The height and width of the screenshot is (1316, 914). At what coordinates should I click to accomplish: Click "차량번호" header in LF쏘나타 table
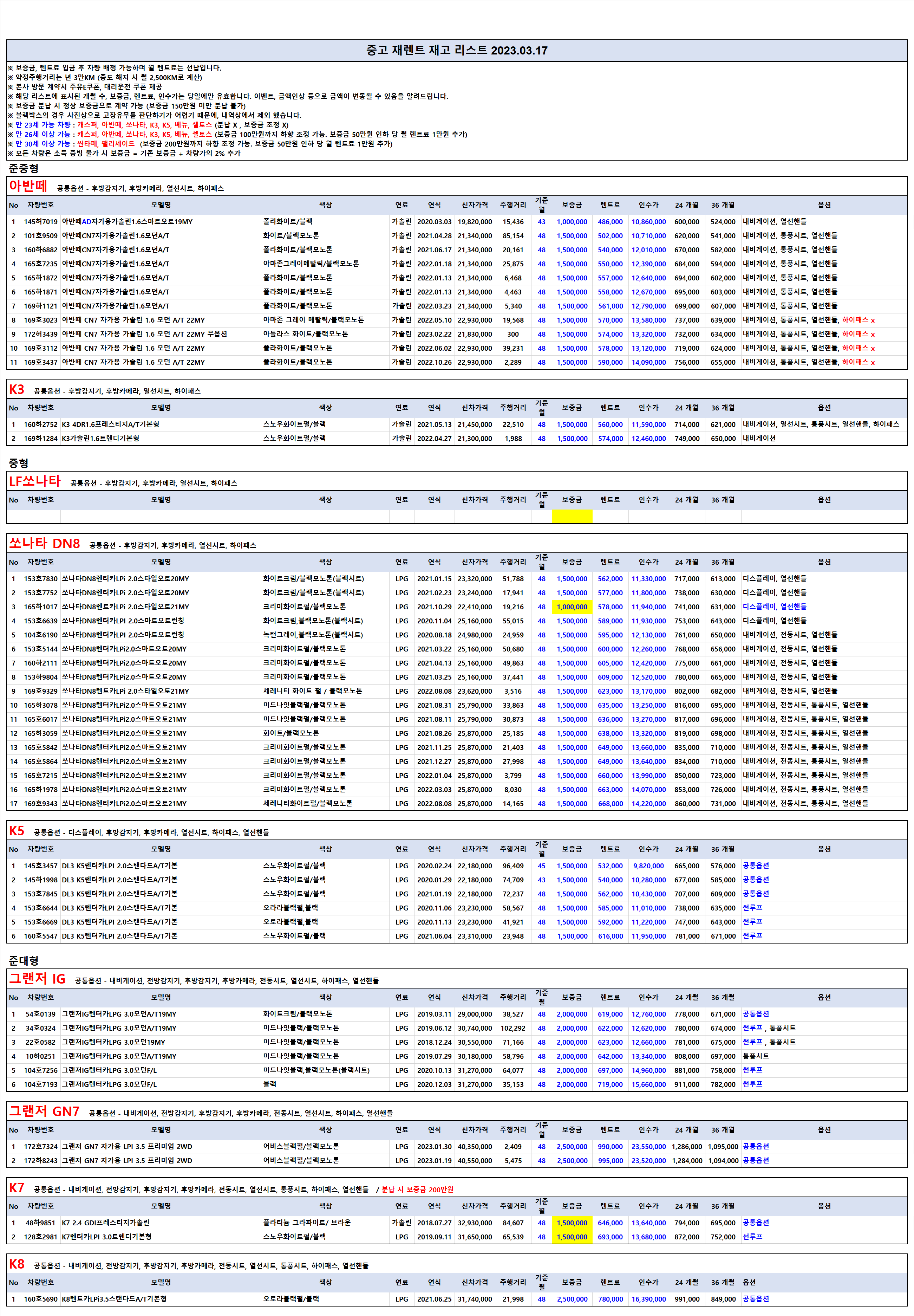[41, 499]
